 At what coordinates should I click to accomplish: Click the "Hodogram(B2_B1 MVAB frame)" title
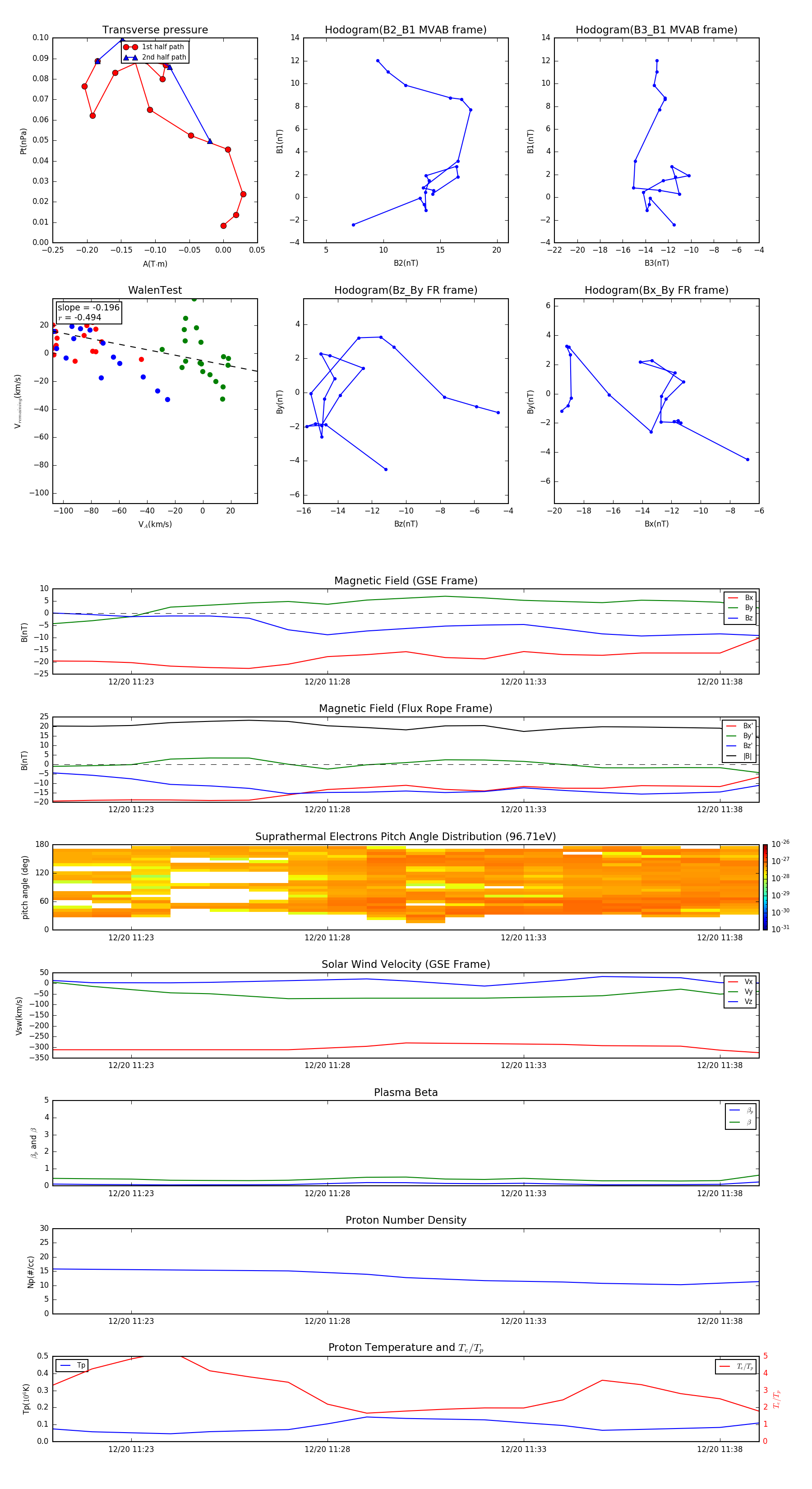406,29
